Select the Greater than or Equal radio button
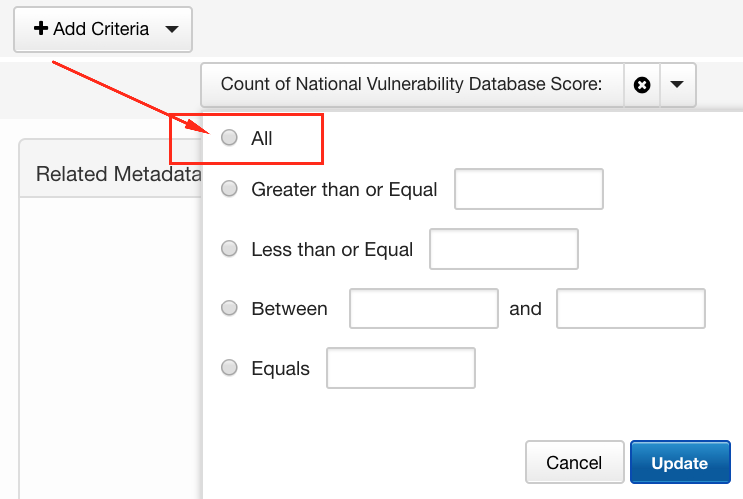The height and width of the screenshot is (499, 743). (230, 189)
